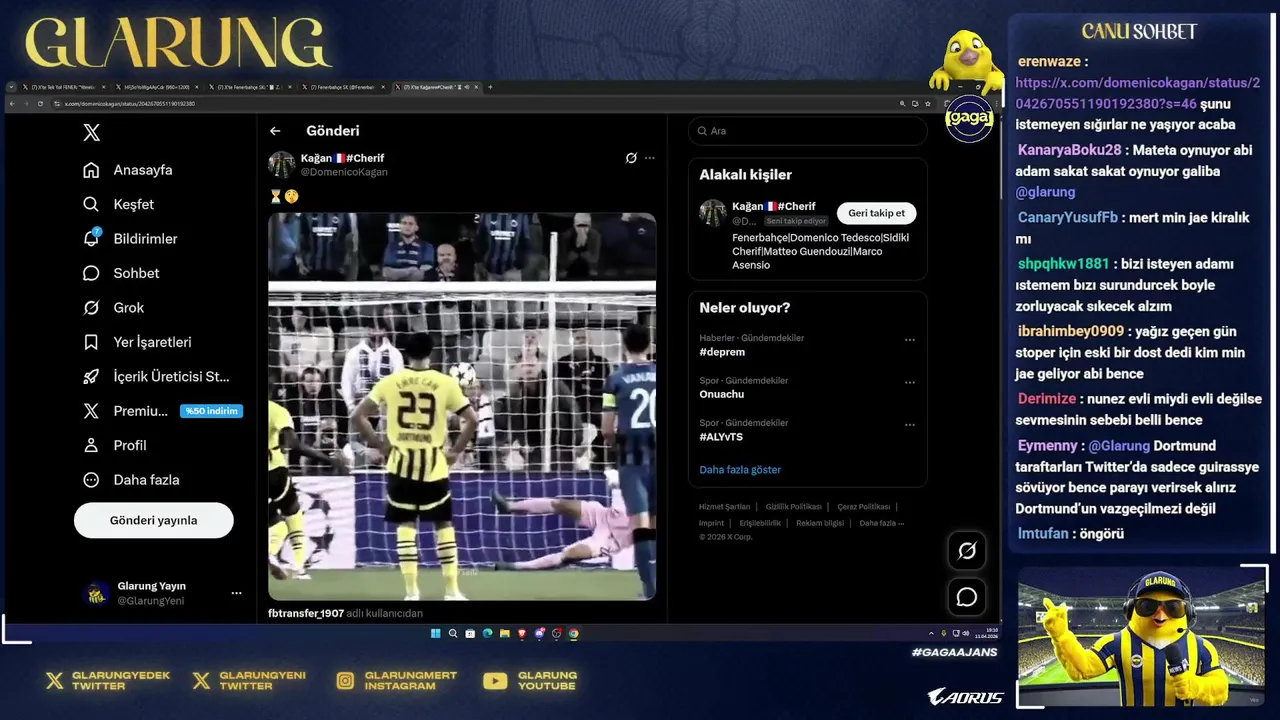Open Profil in the sidebar

115,446
